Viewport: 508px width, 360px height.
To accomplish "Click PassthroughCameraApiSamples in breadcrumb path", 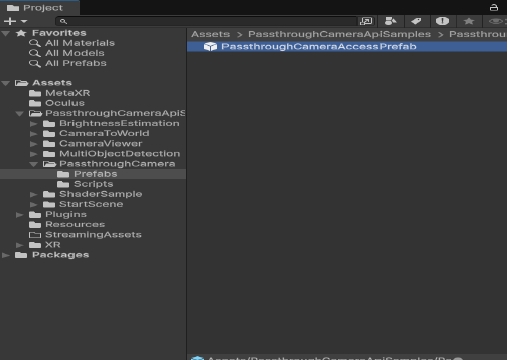I will pos(339,34).
